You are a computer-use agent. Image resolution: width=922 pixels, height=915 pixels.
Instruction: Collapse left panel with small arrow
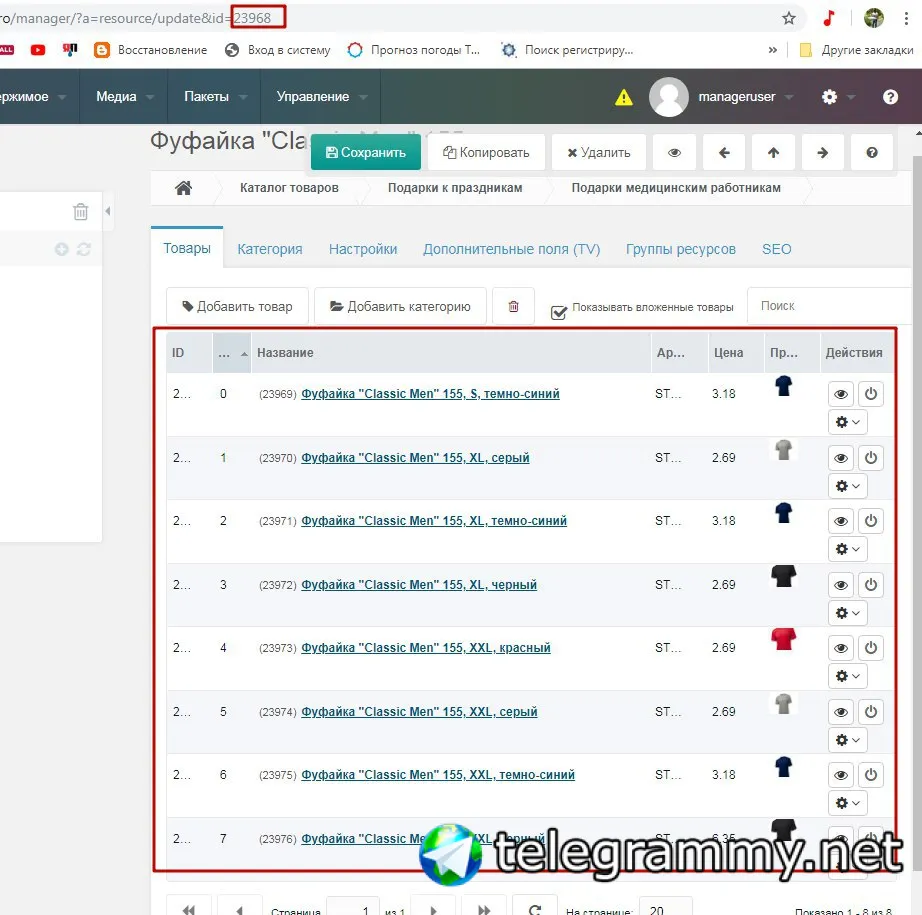coord(108,211)
